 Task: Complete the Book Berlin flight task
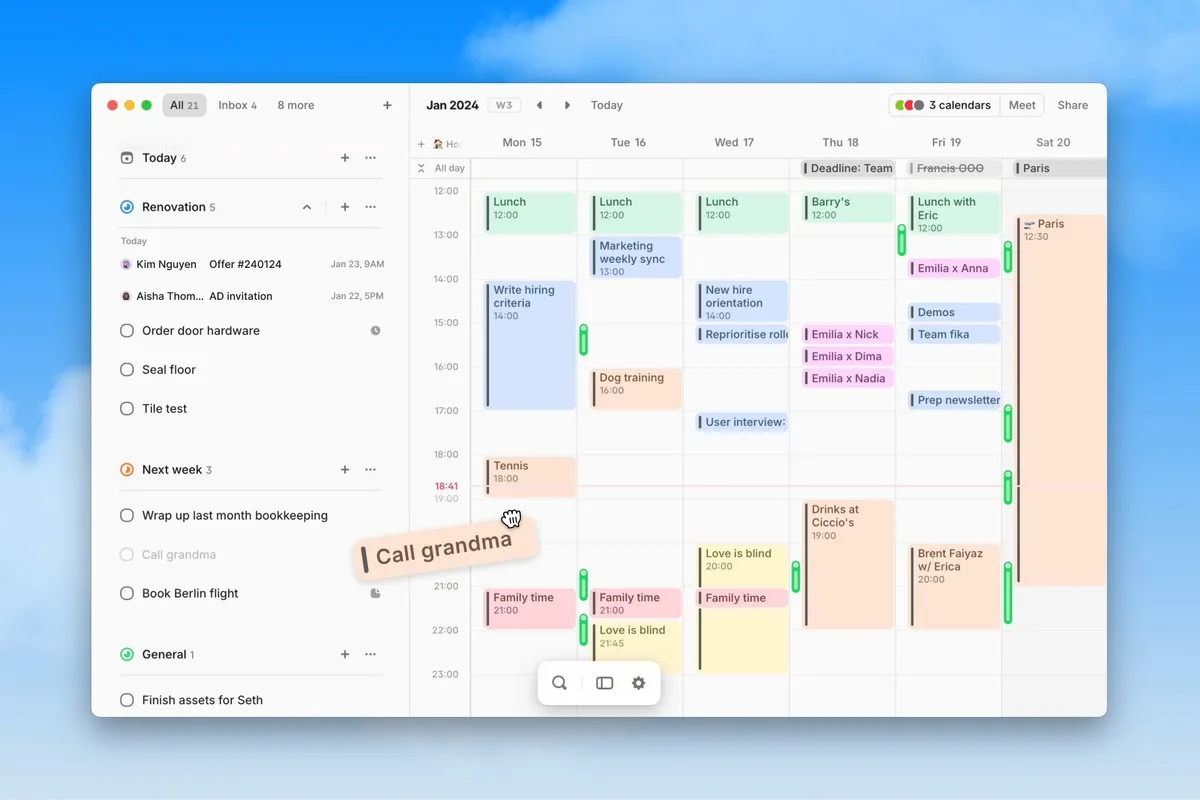pos(127,593)
